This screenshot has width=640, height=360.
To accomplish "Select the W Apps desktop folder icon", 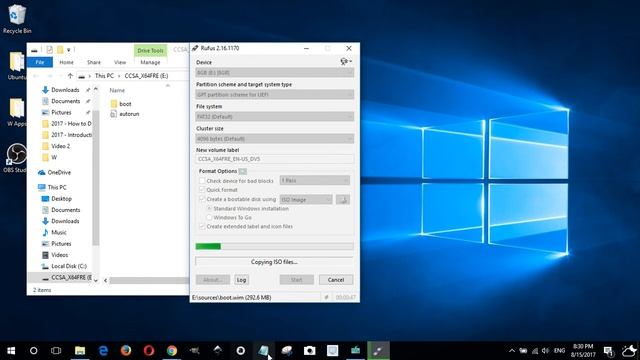I will pos(17,112).
